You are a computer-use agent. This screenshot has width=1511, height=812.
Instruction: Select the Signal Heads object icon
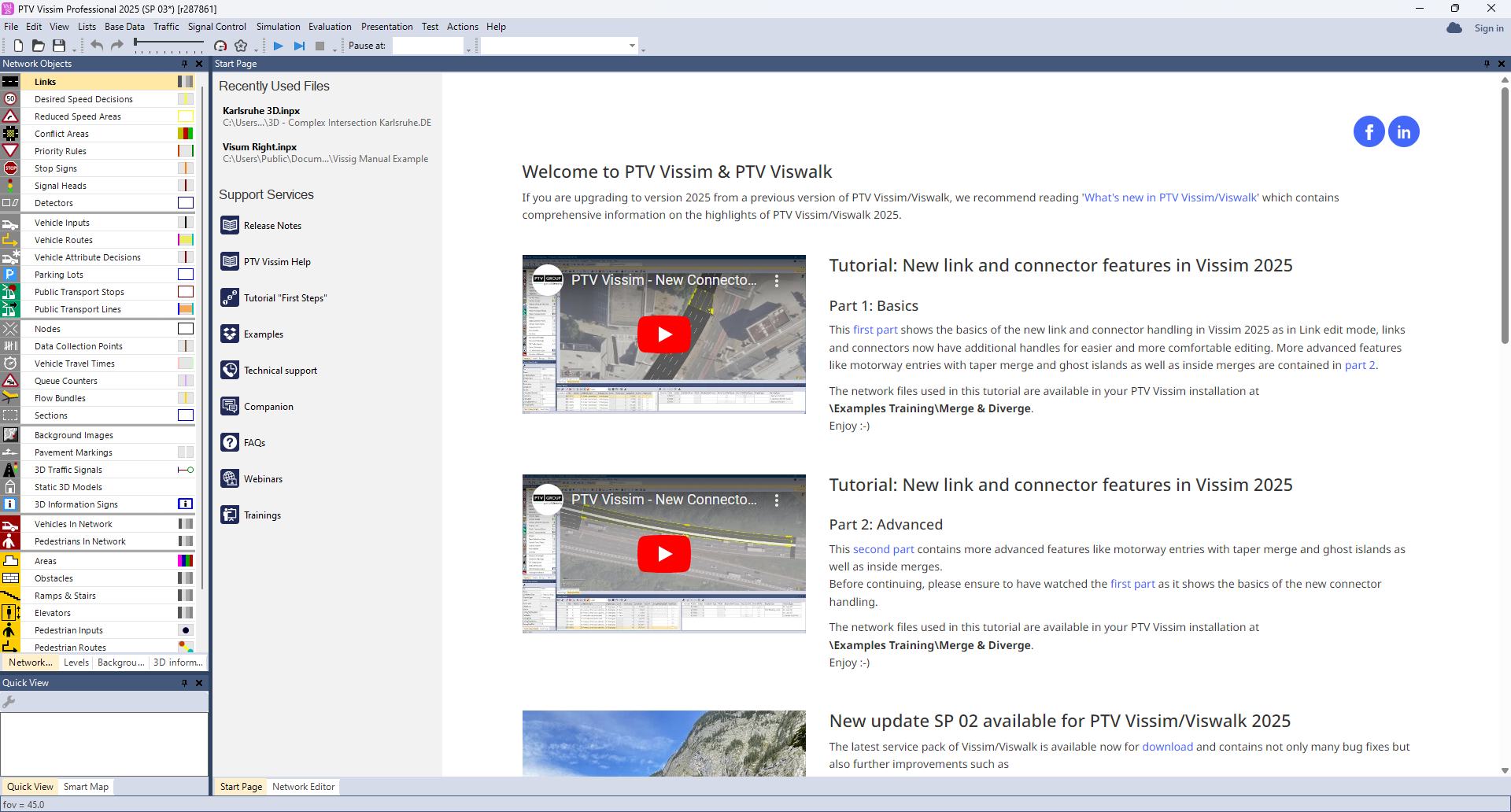[10, 186]
